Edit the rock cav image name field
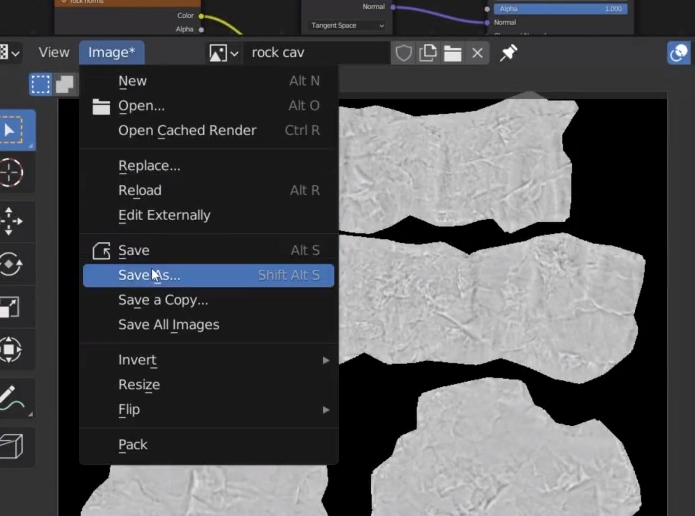695x516 pixels. (x=316, y=53)
